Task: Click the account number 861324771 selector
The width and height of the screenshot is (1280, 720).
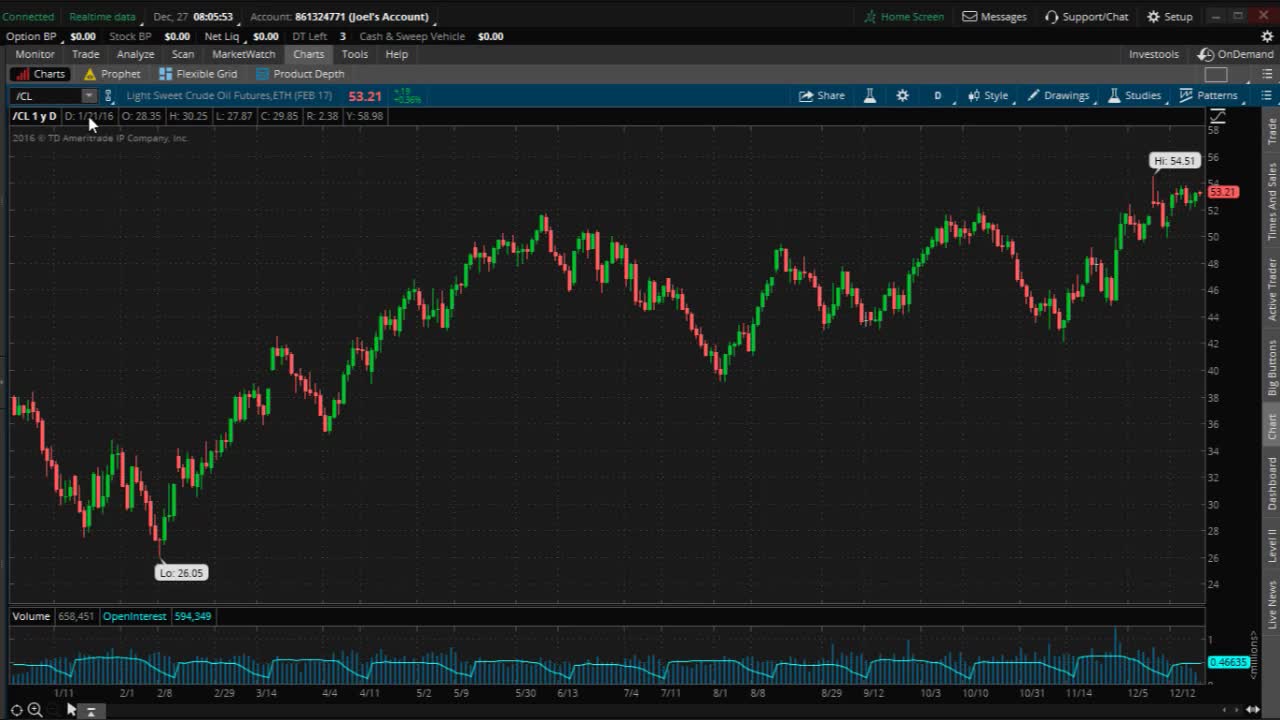Action: (362, 17)
